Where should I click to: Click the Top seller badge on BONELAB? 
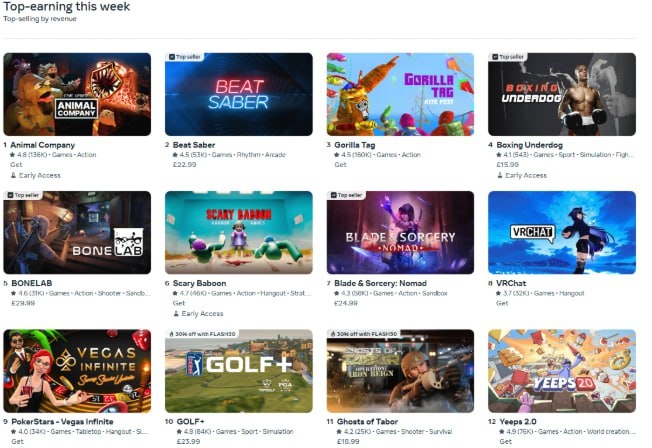[23, 195]
